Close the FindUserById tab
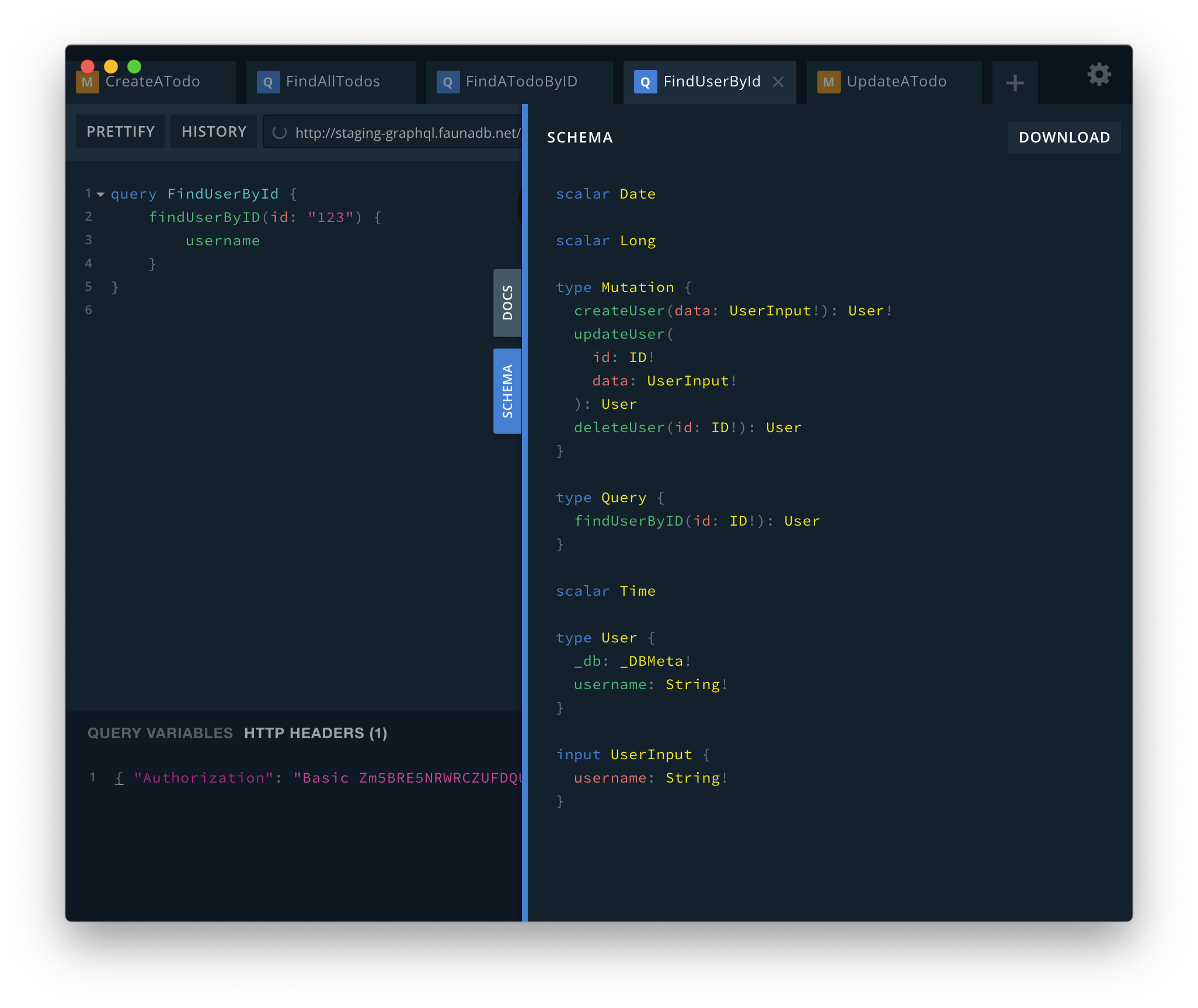This screenshot has height=1008, width=1198. pos(778,82)
